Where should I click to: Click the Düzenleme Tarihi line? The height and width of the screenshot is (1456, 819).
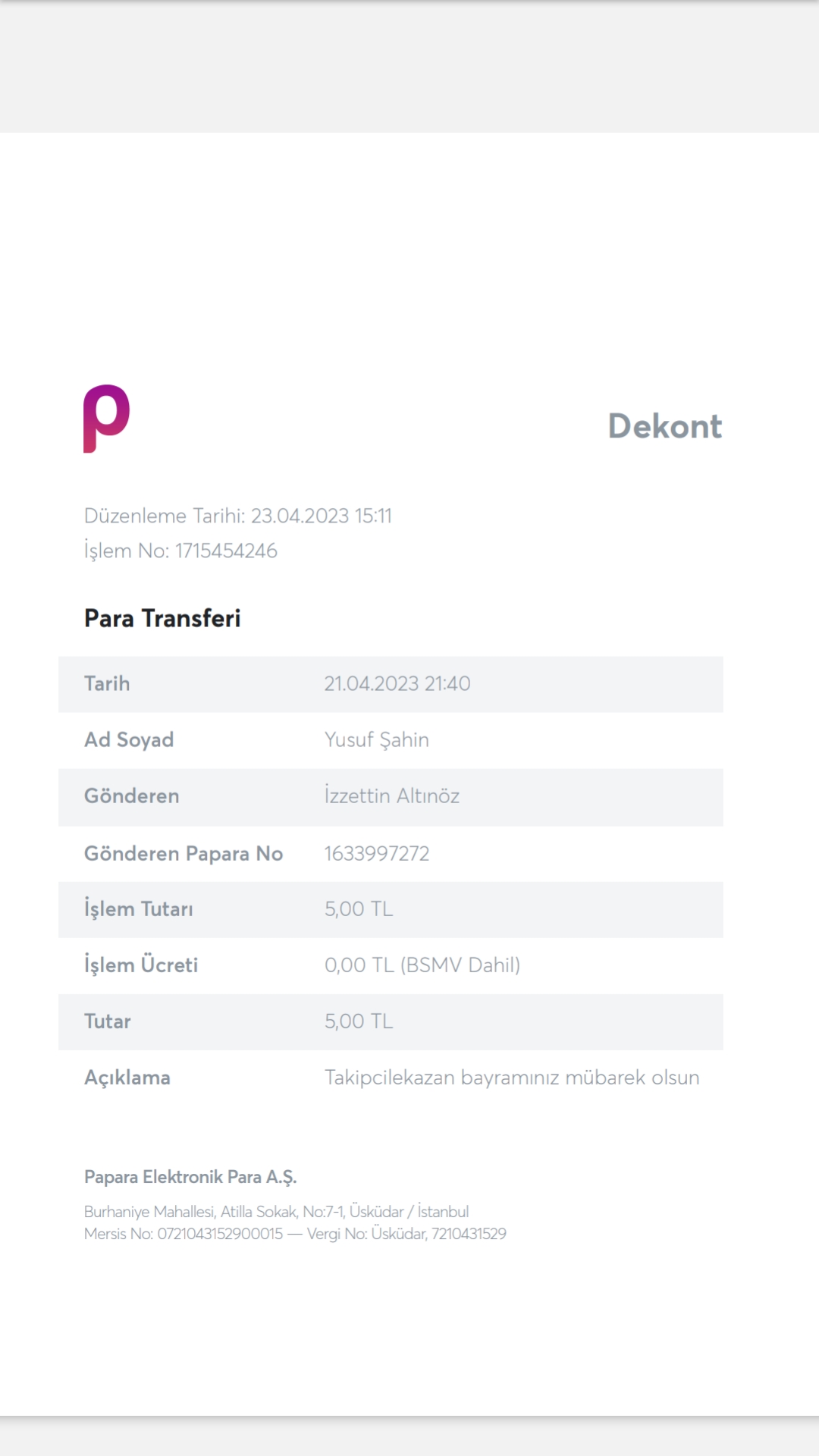pyautogui.click(x=238, y=516)
